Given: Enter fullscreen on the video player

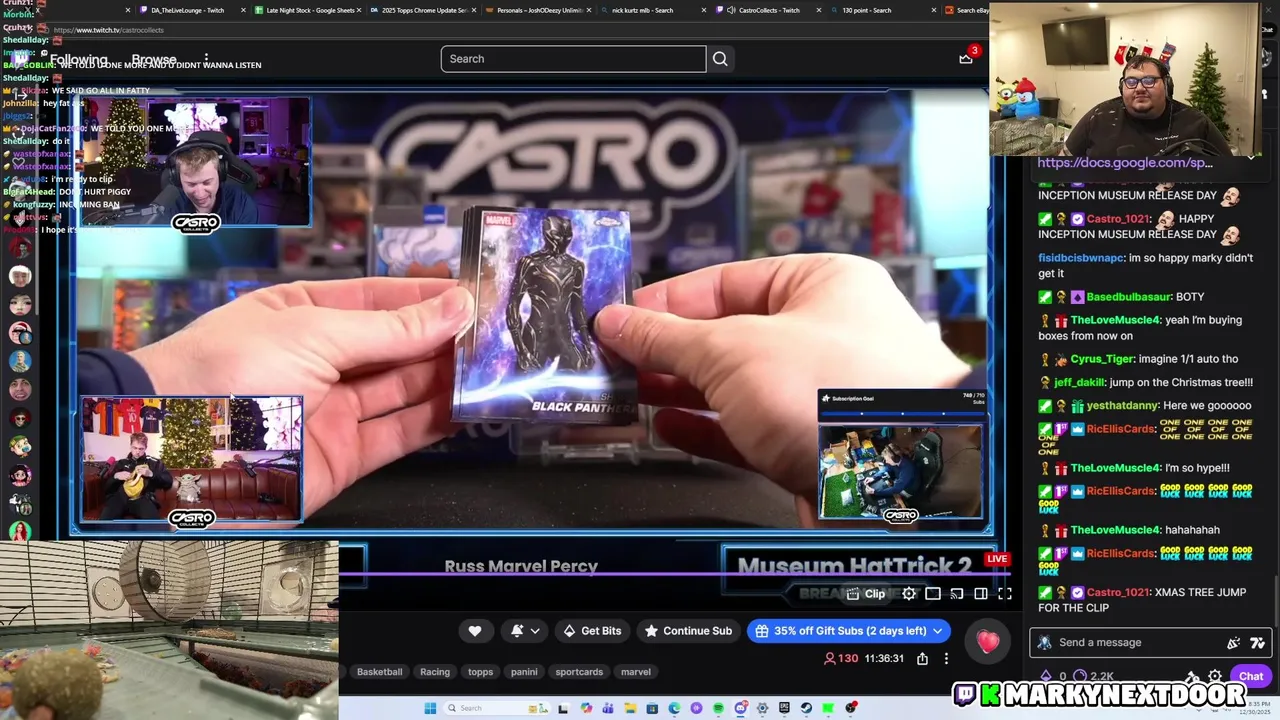Looking at the screenshot, I should click(1005, 594).
